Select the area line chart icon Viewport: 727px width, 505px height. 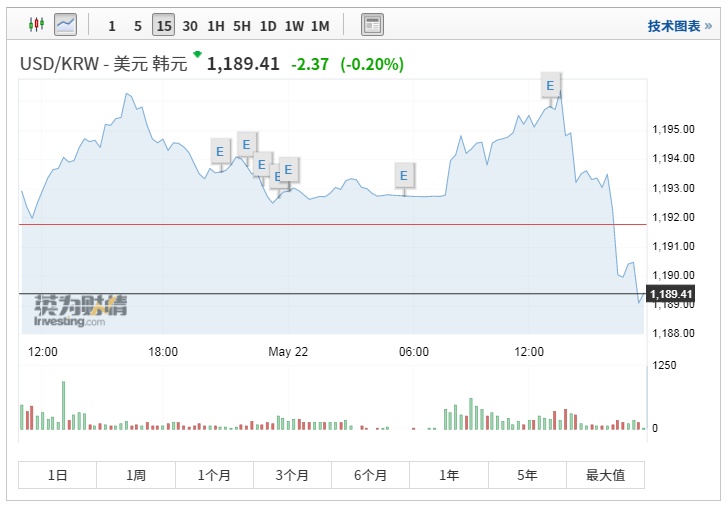pyautogui.click(x=66, y=24)
